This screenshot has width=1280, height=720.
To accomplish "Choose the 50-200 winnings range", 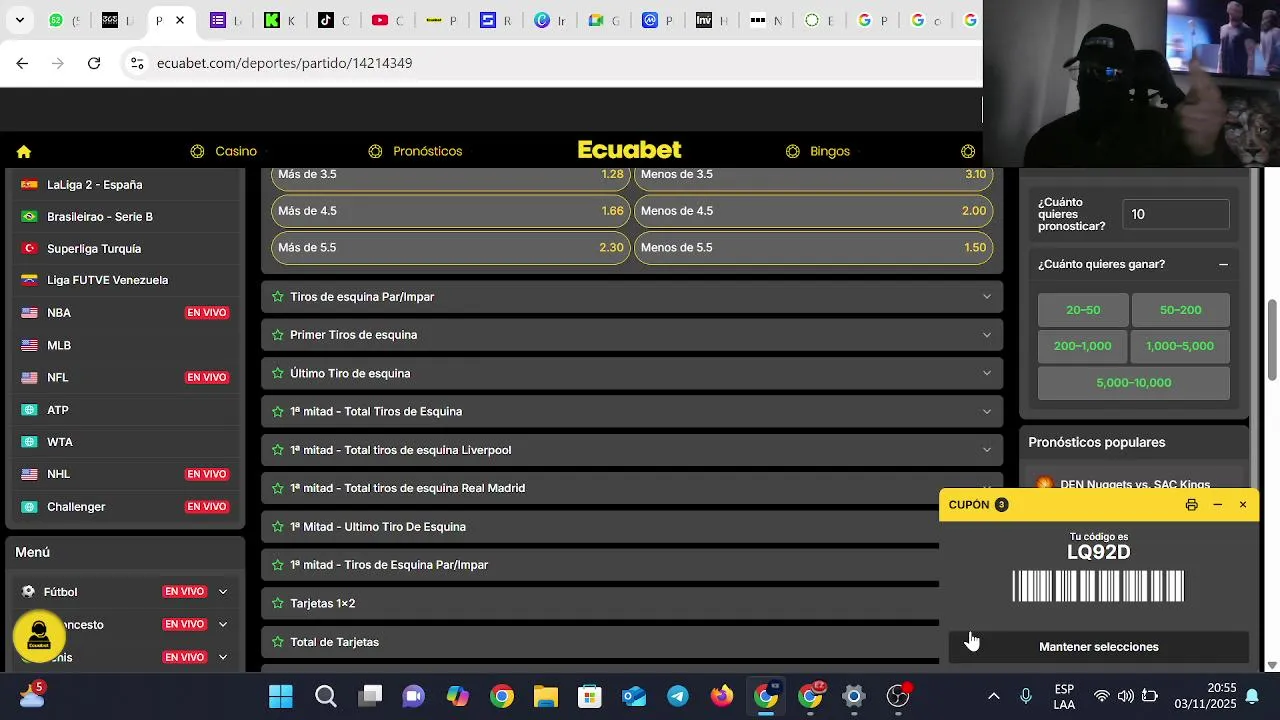I will 1180,310.
